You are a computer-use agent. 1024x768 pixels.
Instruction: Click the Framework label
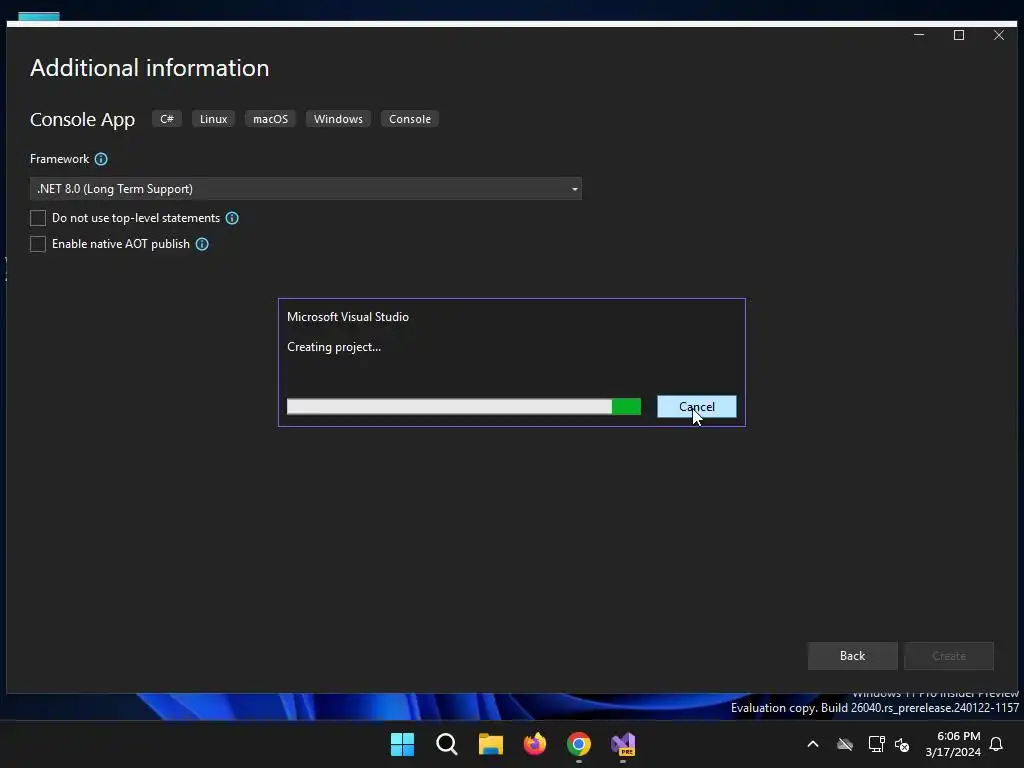[59, 159]
